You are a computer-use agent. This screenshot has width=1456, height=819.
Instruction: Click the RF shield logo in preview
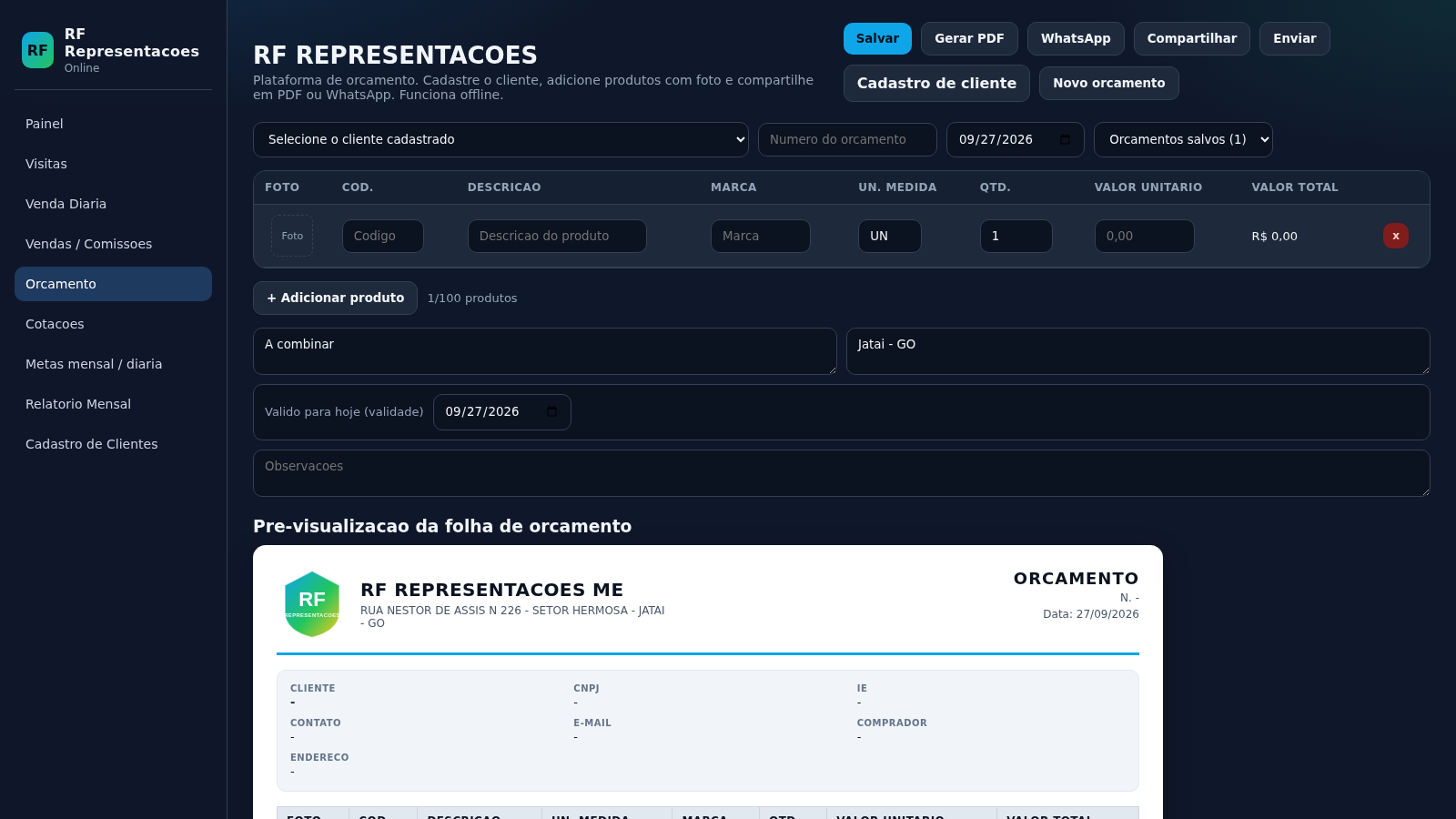tap(312, 604)
